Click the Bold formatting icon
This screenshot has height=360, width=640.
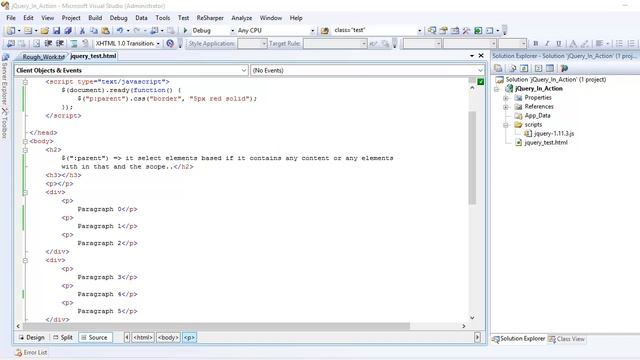coord(536,44)
